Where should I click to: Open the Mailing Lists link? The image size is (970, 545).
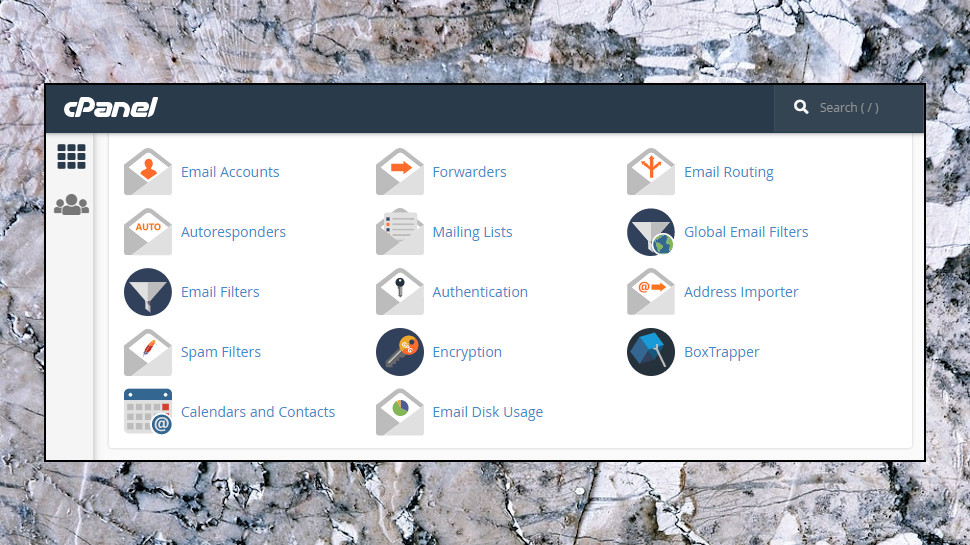click(473, 232)
